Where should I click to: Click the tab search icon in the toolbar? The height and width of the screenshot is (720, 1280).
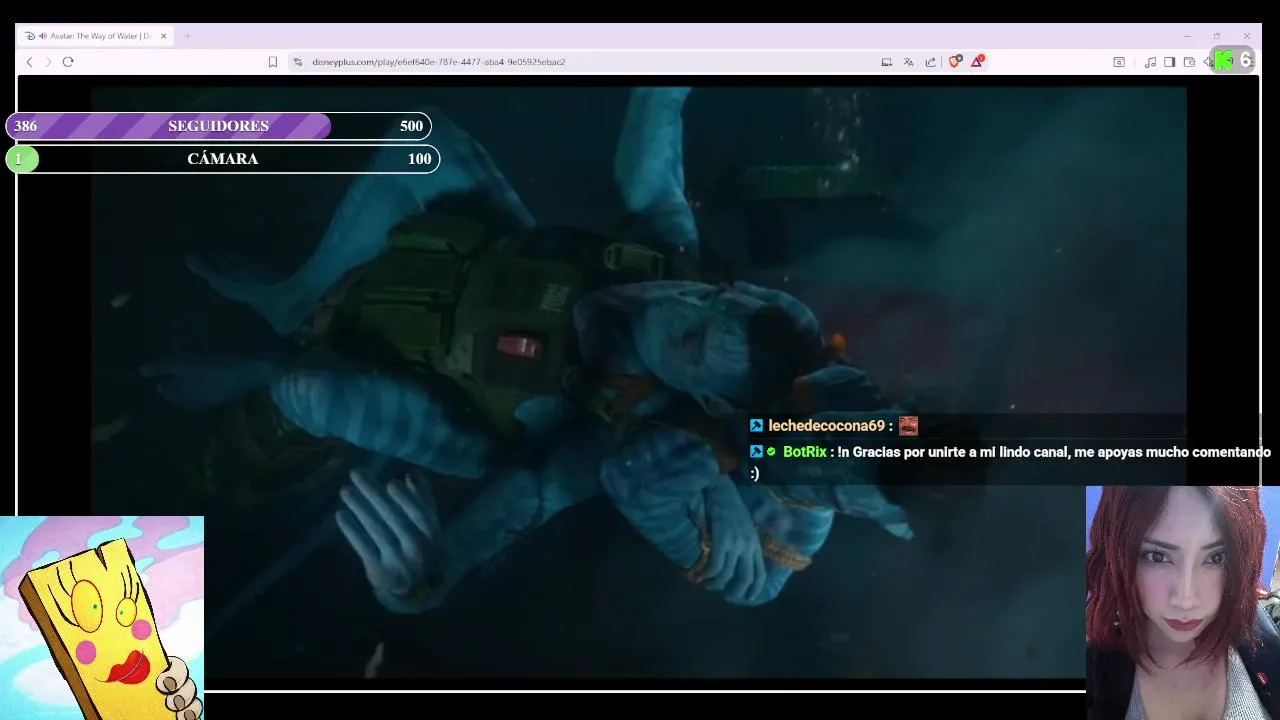click(1119, 62)
